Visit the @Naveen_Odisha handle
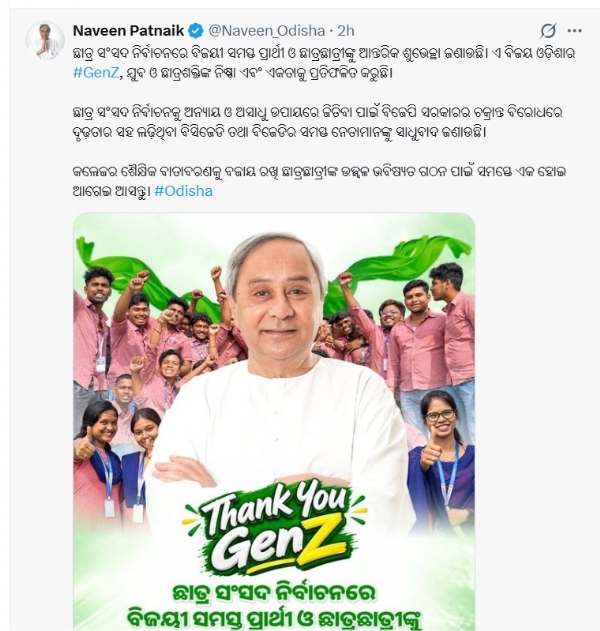 click(x=267, y=31)
